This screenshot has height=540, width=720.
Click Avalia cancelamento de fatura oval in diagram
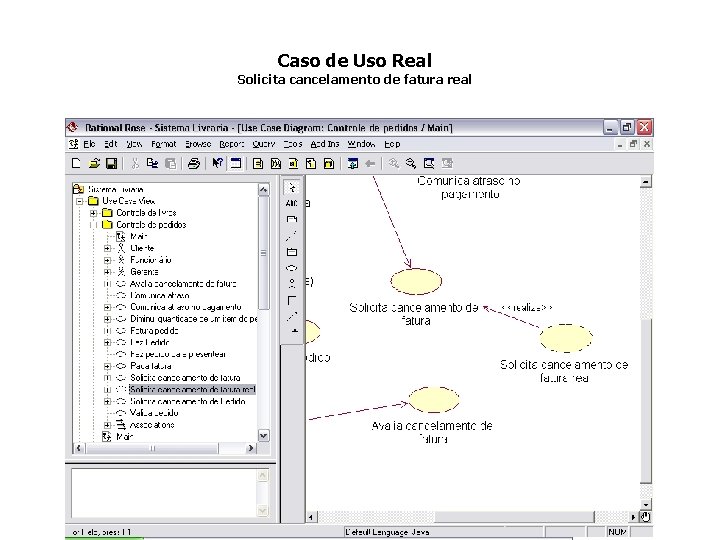coord(433,399)
